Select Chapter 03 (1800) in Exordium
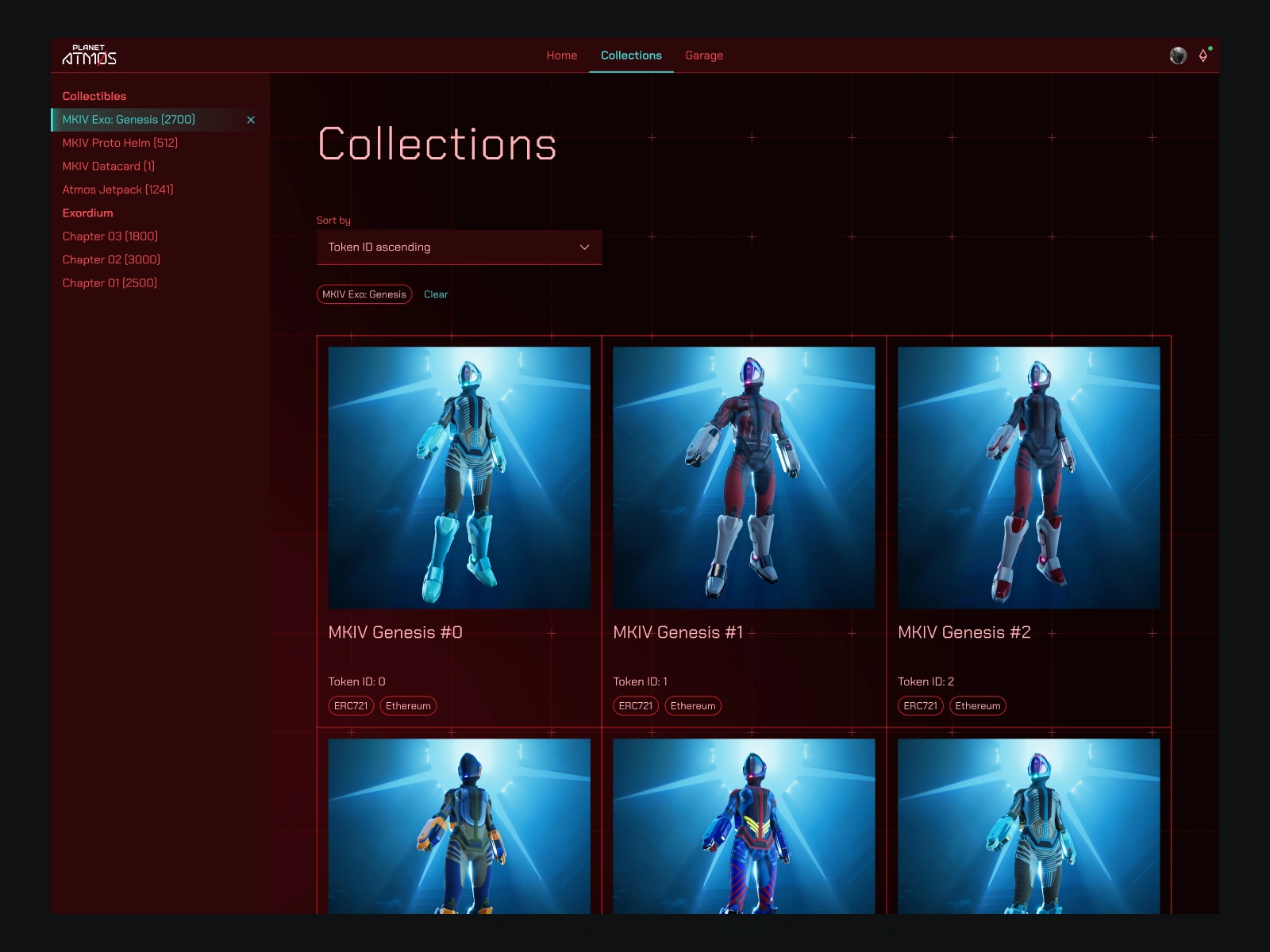 (x=110, y=236)
